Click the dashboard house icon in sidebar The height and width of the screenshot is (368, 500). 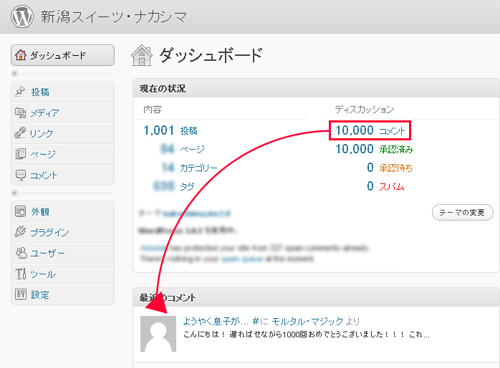click(21, 55)
